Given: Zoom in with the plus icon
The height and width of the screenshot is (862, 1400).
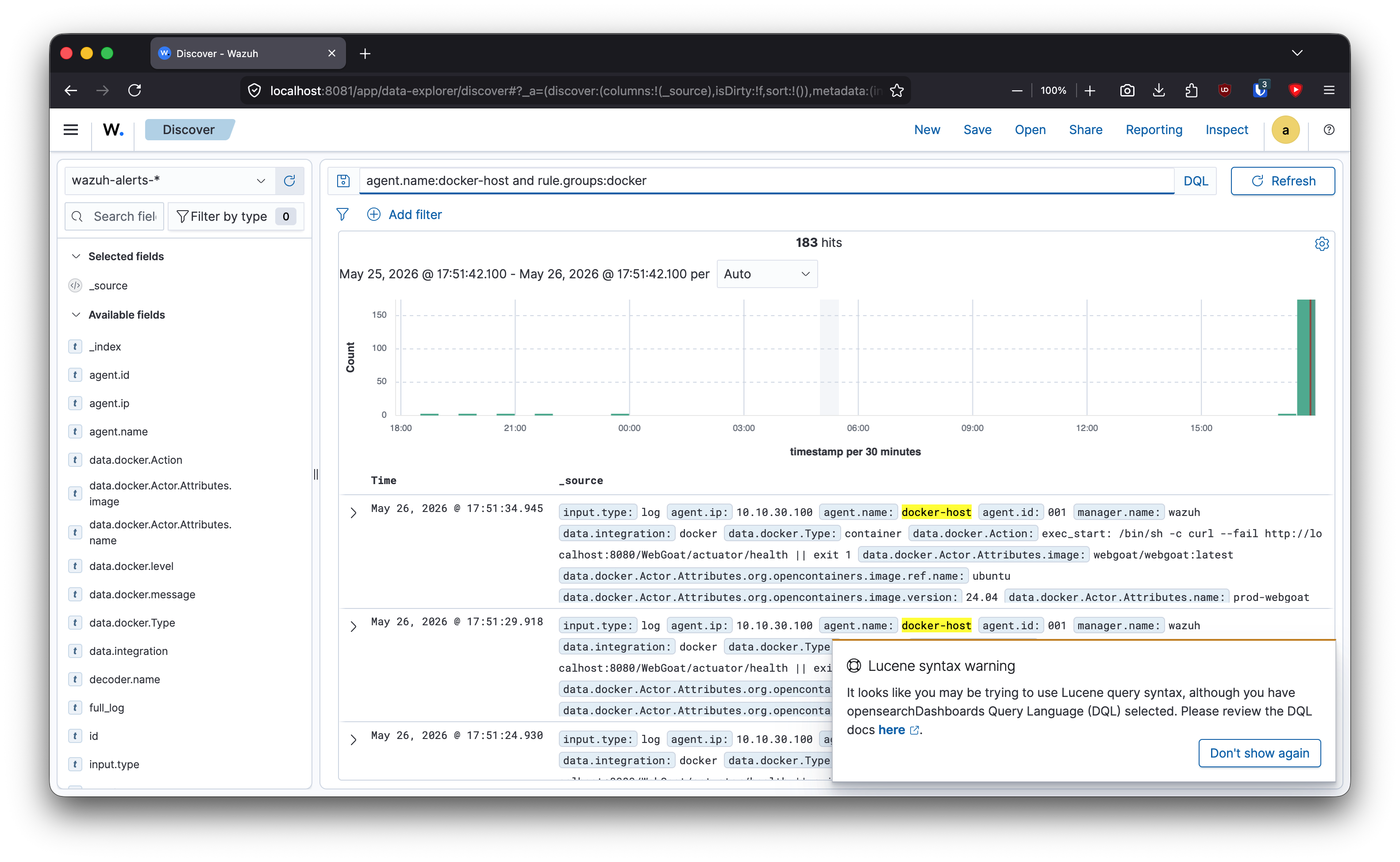Looking at the screenshot, I should click(x=1090, y=90).
